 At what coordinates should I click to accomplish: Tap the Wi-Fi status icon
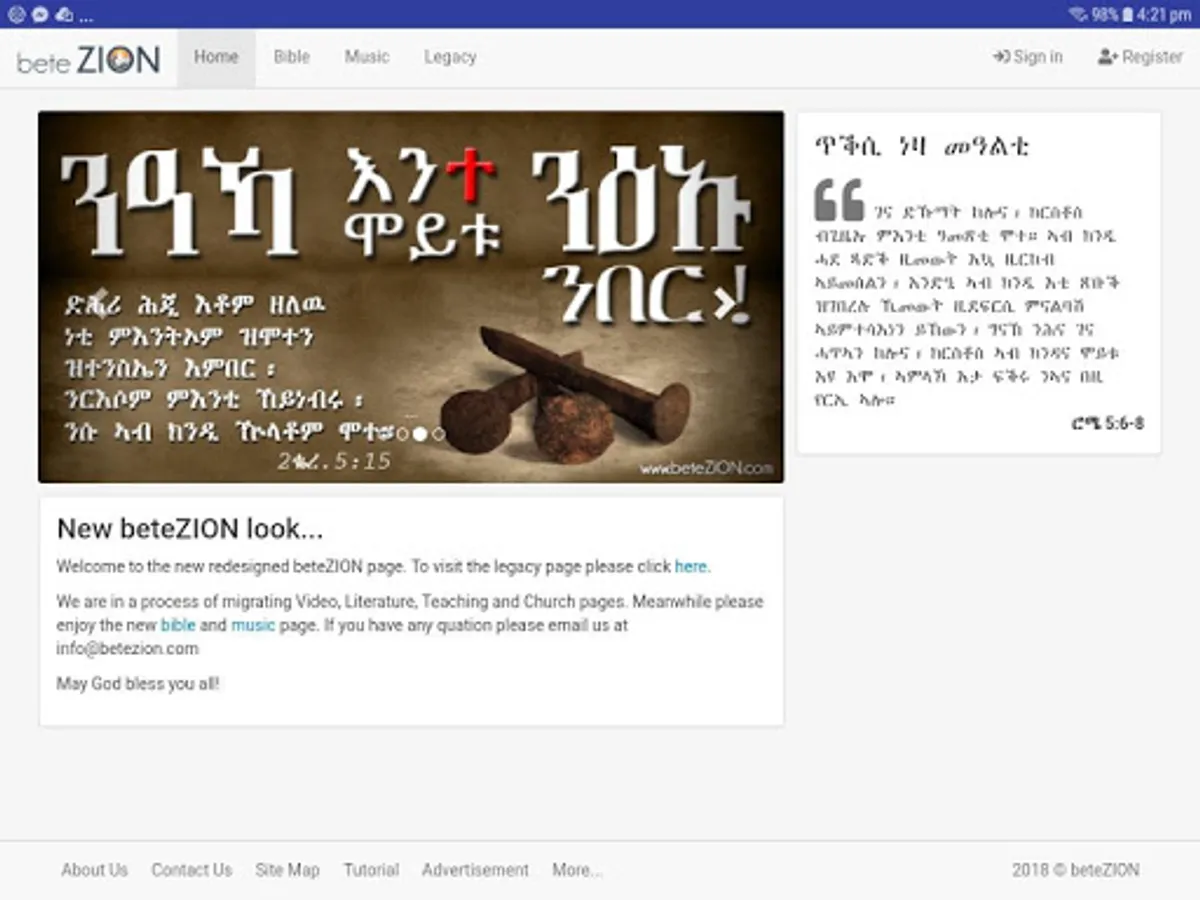coord(1078,14)
